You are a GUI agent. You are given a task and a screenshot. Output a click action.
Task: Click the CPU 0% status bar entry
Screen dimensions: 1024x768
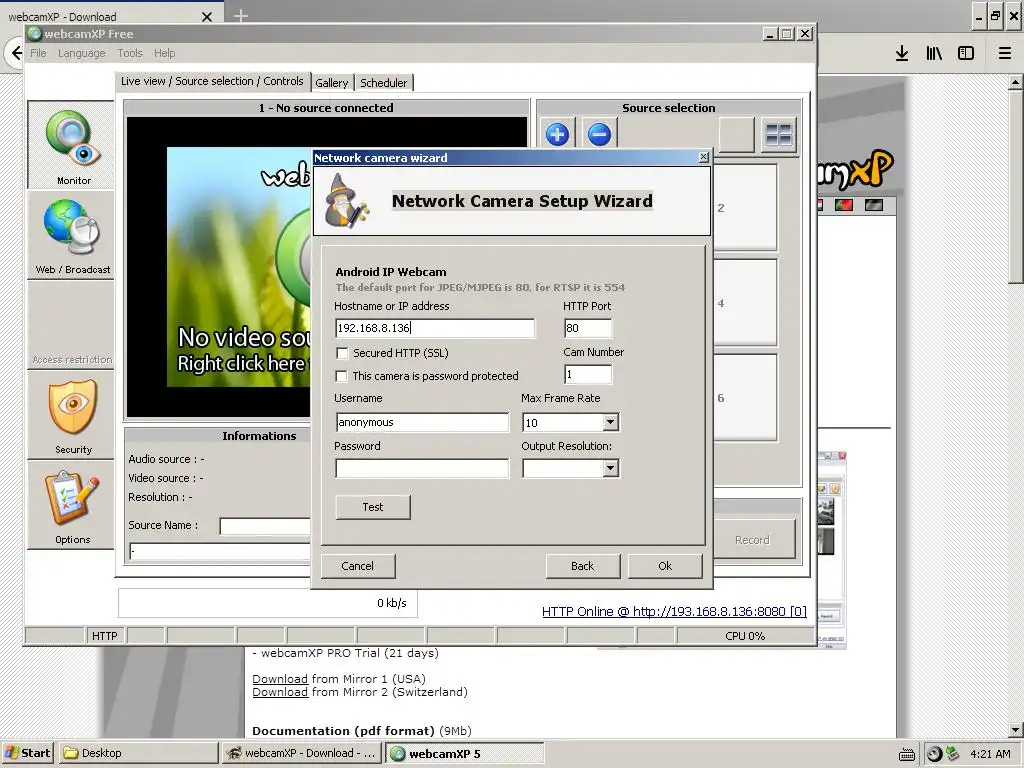pyautogui.click(x=745, y=635)
